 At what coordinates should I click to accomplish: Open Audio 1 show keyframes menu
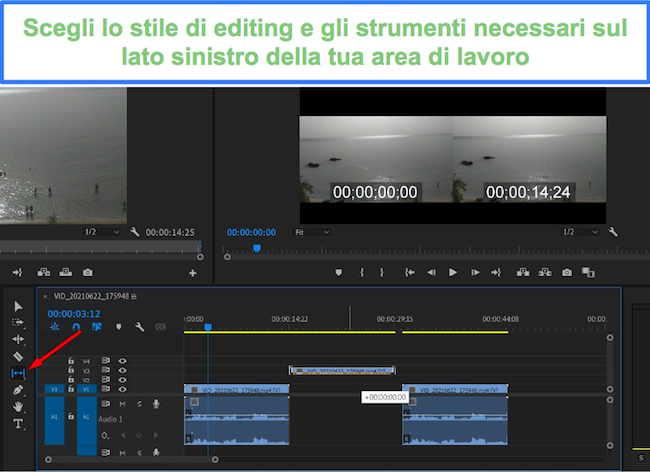[x=105, y=435]
